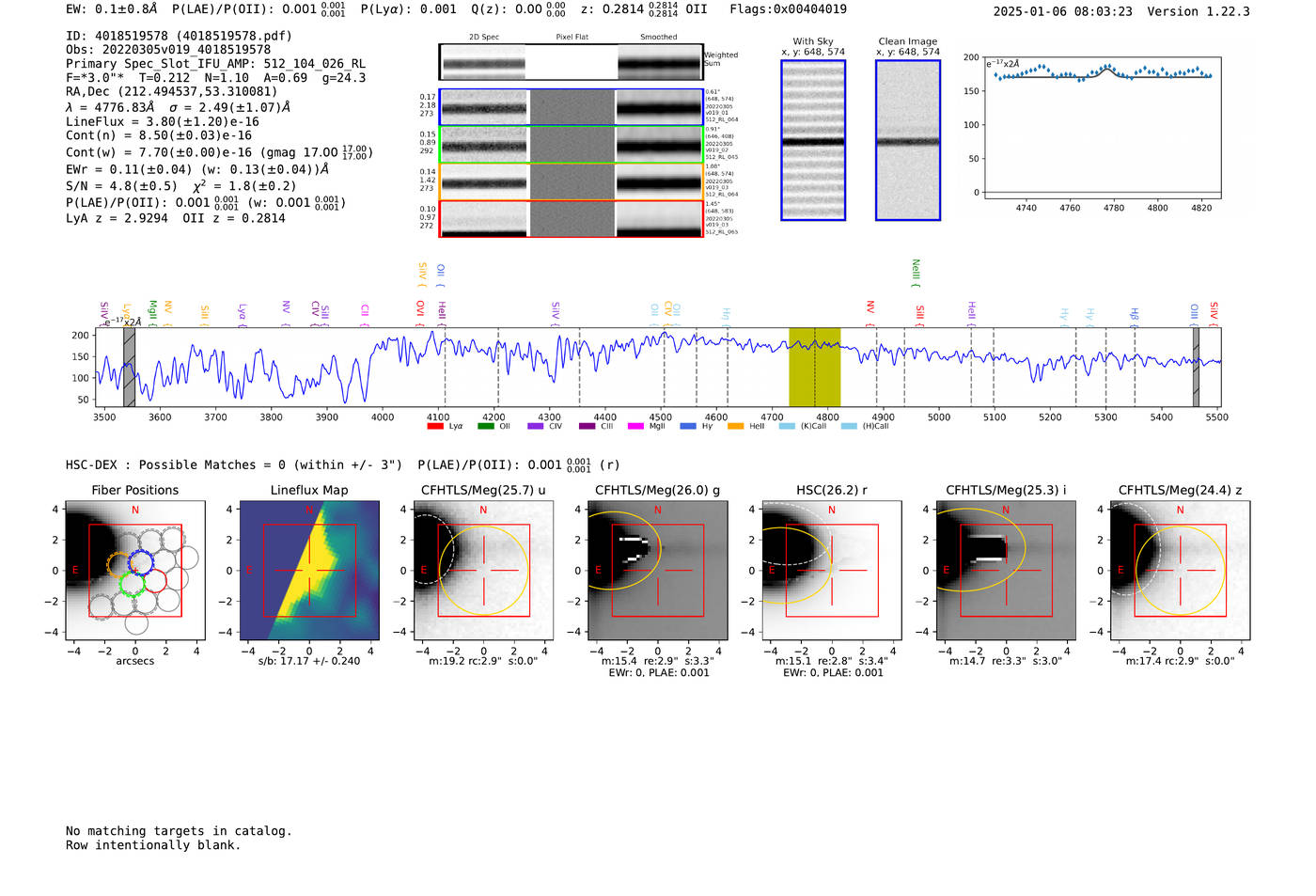Click the green OII legend swatch
The height and width of the screenshot is (896, 1316).
point(485,427)
